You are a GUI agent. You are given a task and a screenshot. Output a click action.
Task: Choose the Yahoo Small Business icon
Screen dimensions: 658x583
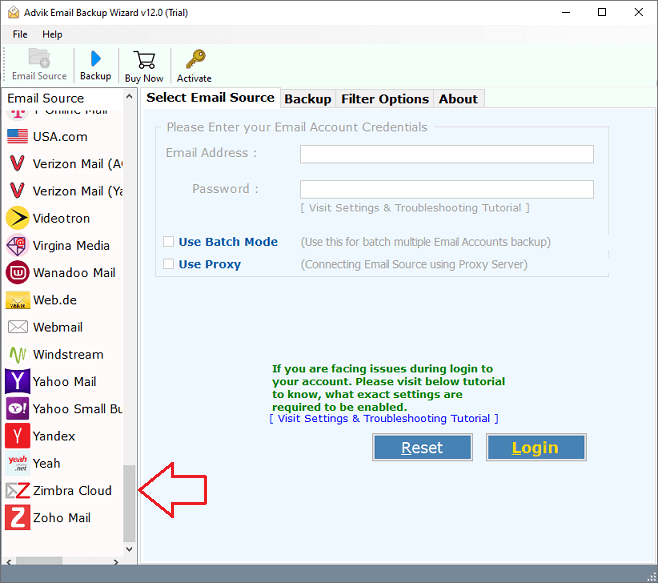pyautogui.click(x=17, y=409)
